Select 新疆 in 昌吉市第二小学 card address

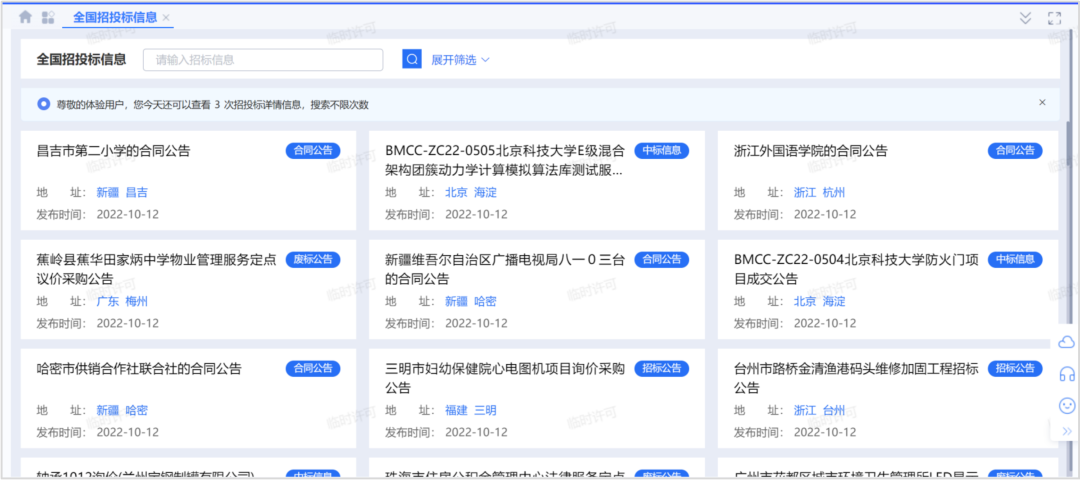[x=108, y=192]
